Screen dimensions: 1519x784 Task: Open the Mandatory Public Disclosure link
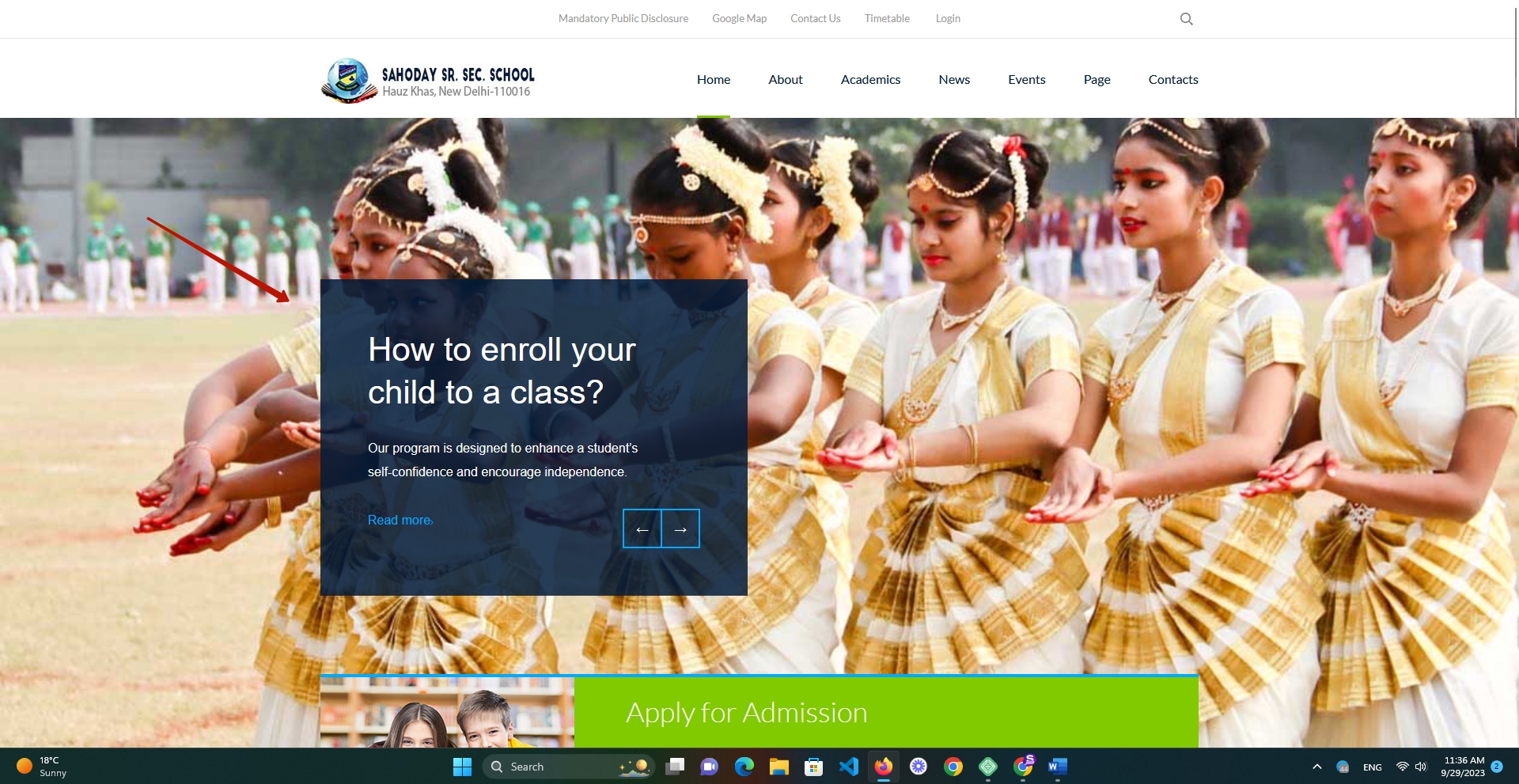pyautogui.click(x=623, y=18)
